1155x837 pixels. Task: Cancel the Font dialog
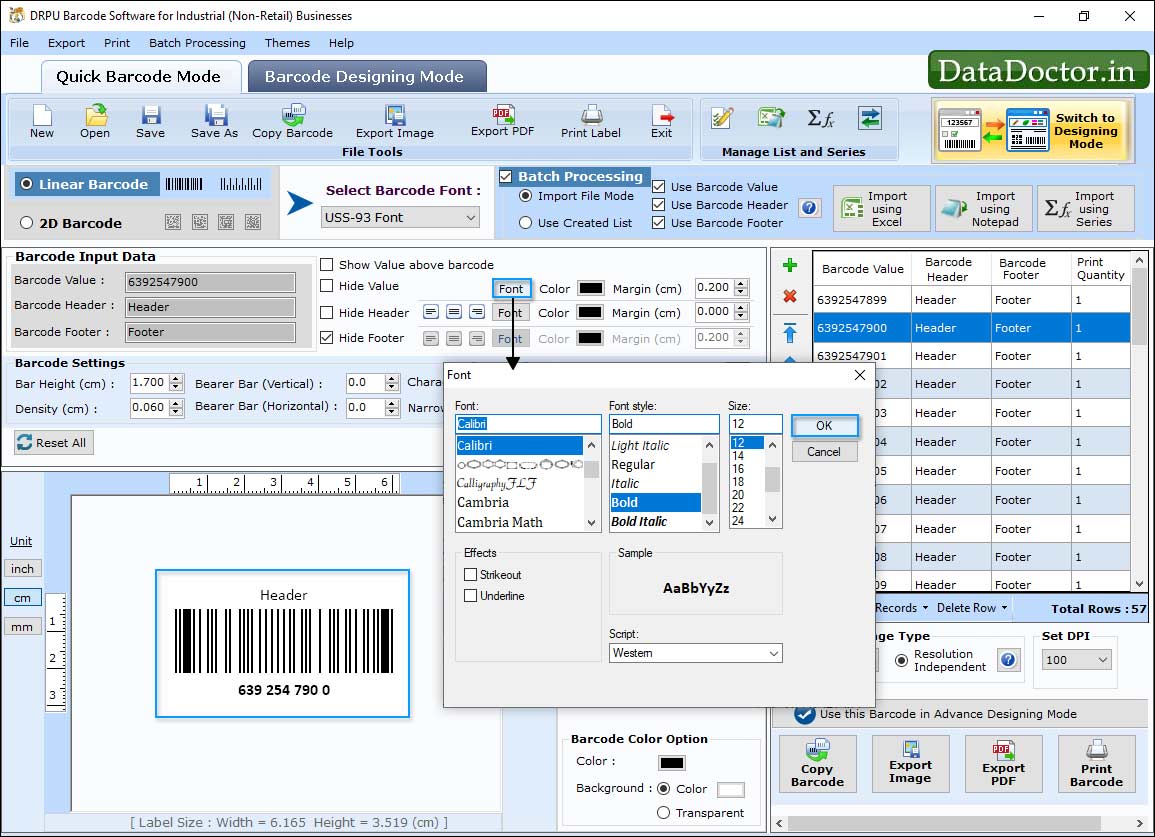[x=824, y=452]
